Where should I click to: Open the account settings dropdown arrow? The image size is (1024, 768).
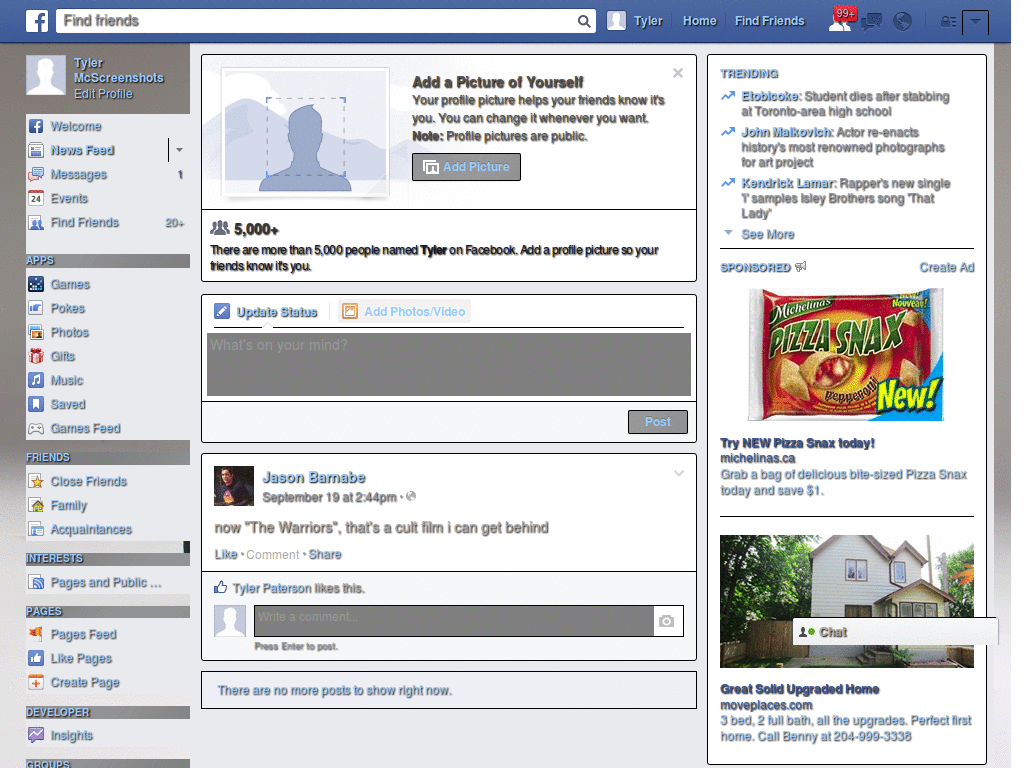[x=975, y=20]
